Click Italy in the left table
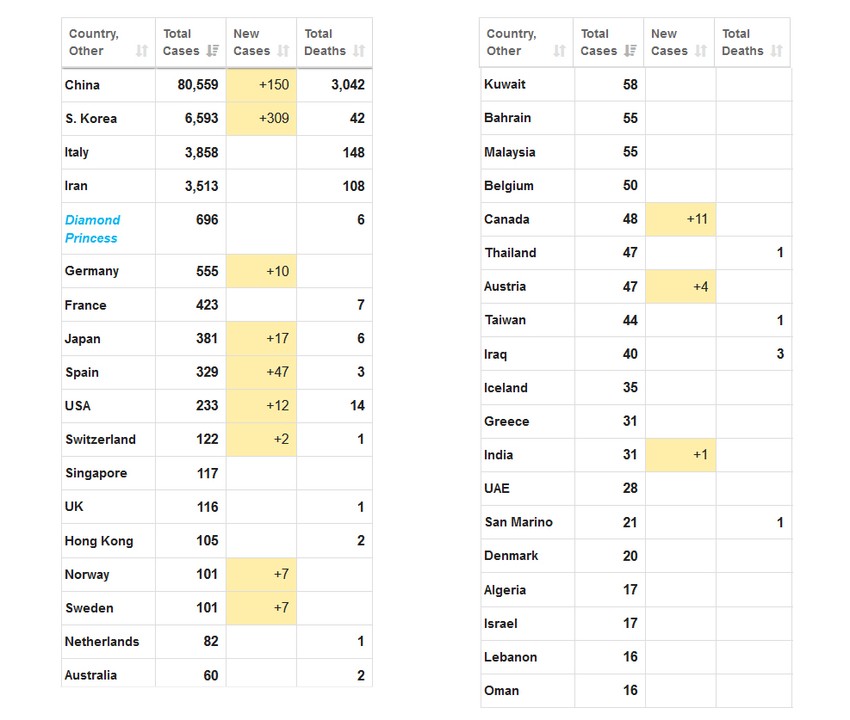 point(77,152)
